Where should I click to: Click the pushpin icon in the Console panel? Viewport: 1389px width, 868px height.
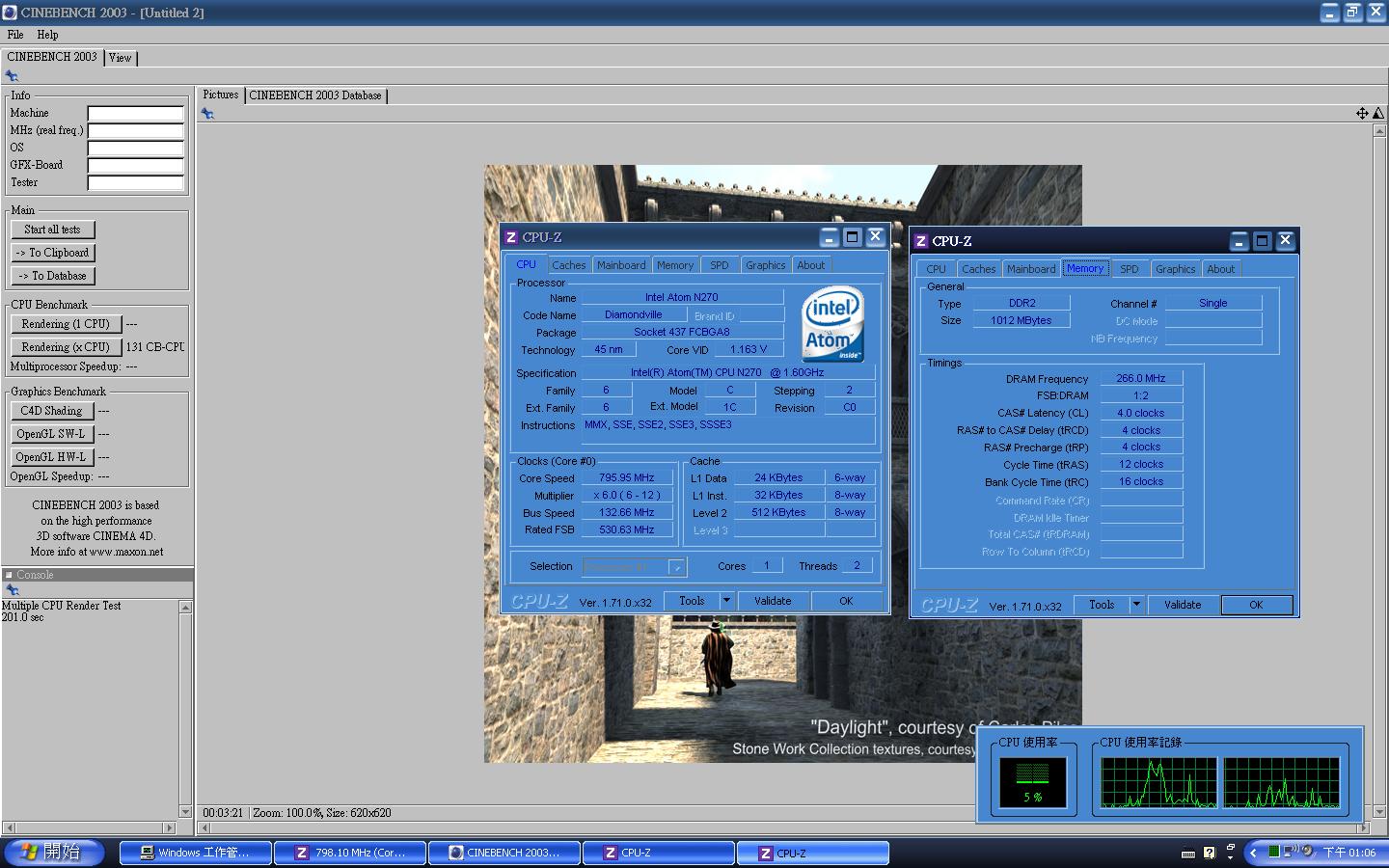click(x=12, y=590)
